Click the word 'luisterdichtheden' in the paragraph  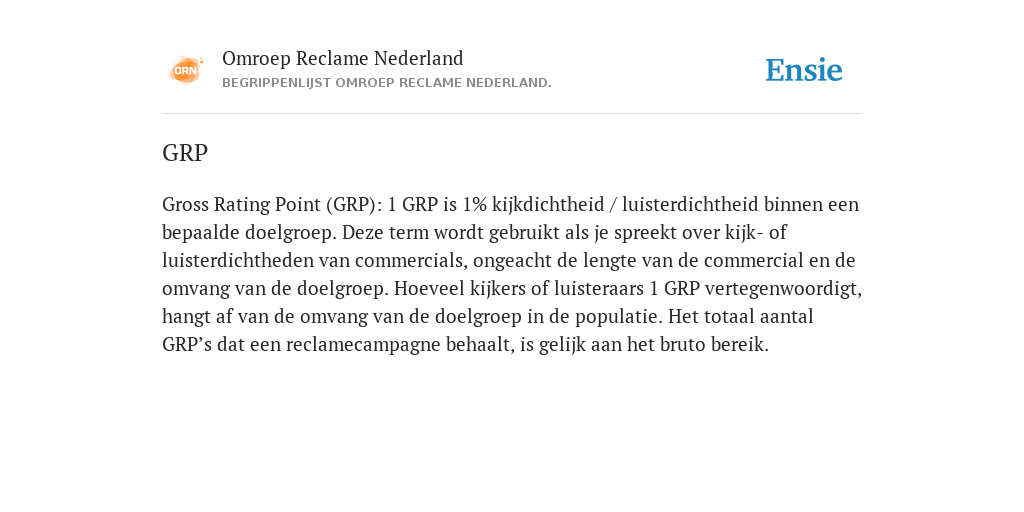(x=238, y=261)
